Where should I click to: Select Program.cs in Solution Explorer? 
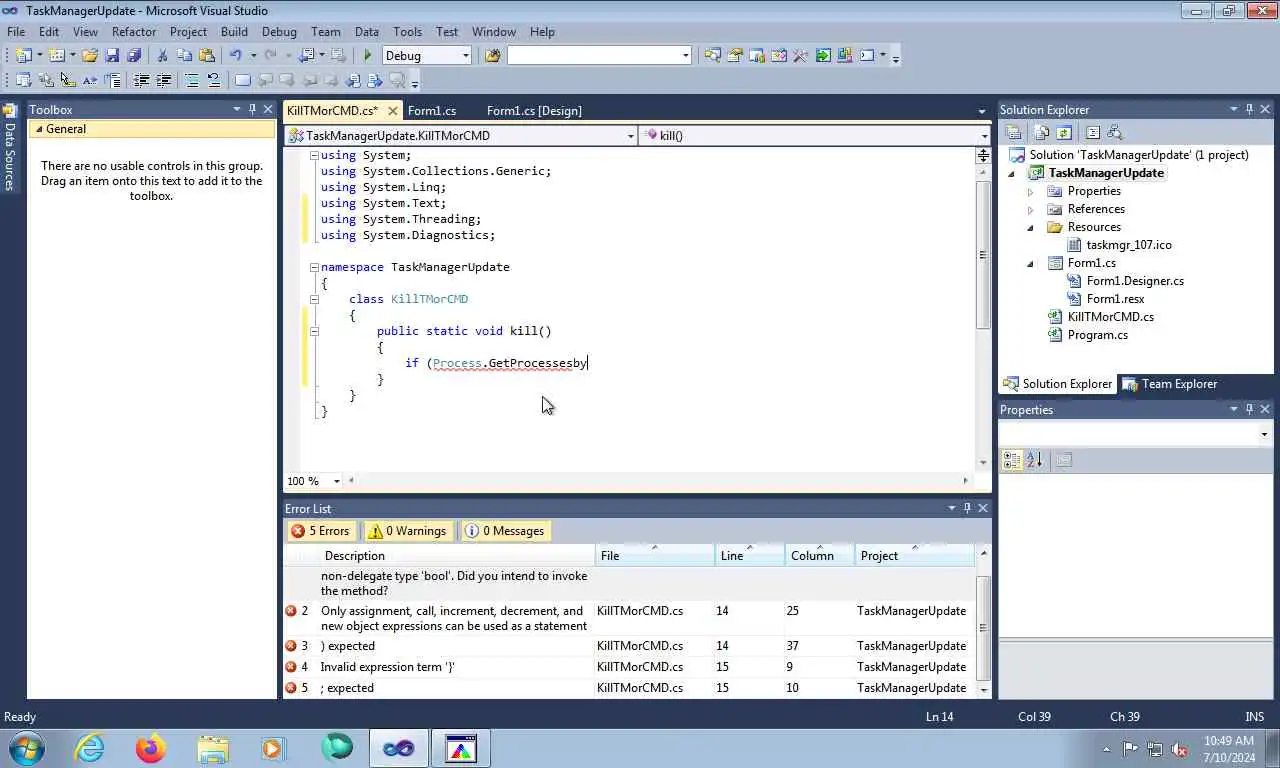pos(1097,335)
